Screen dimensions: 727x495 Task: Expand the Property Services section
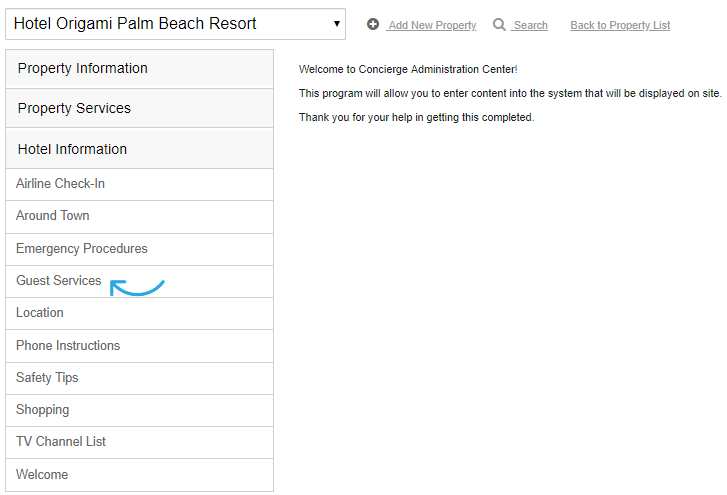(x=140, y=108)
